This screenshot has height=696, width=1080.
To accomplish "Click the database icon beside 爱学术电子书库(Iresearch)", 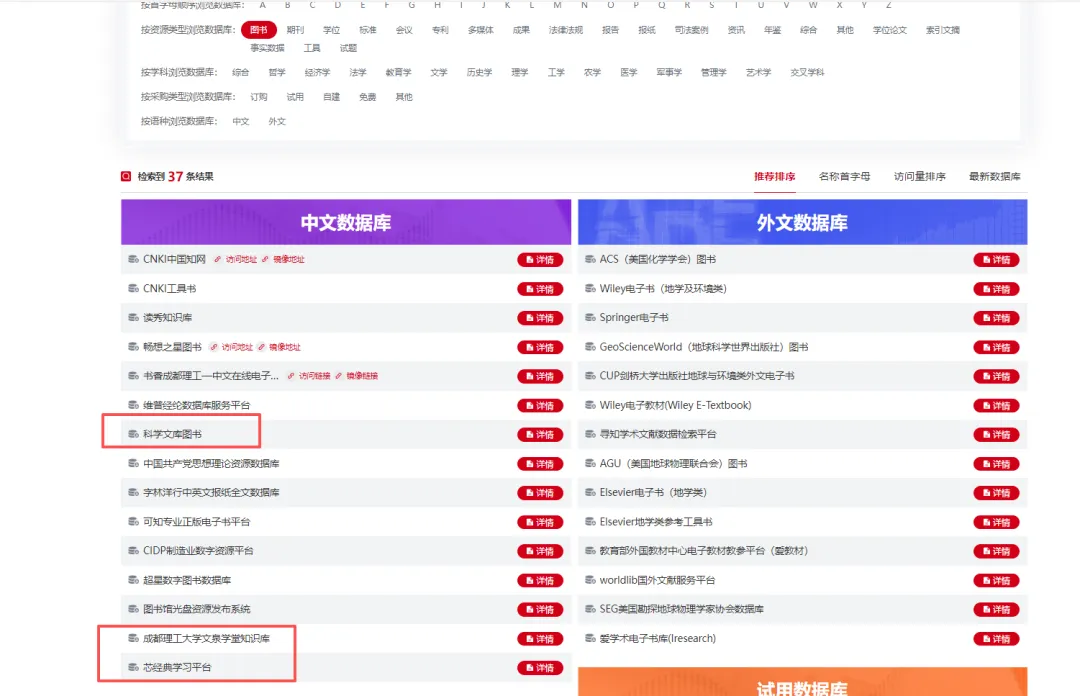I will 590,638.
